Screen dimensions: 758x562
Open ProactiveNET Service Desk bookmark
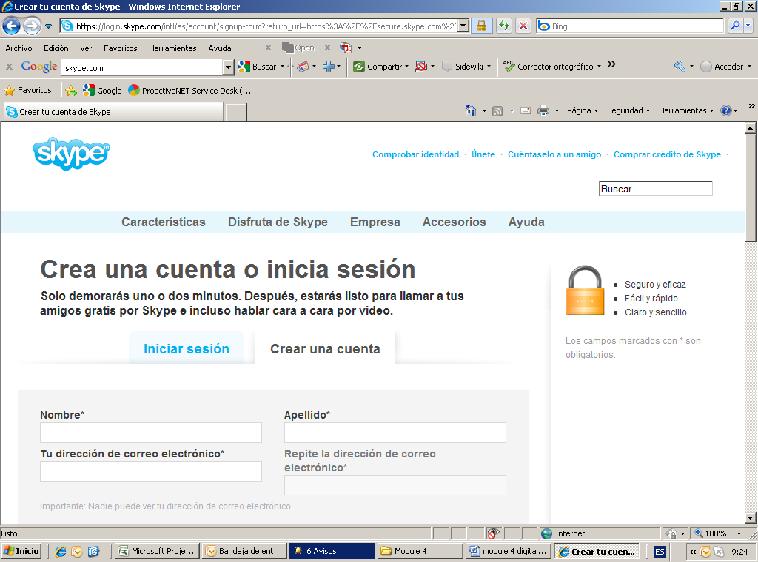click(x=190, y=90)
